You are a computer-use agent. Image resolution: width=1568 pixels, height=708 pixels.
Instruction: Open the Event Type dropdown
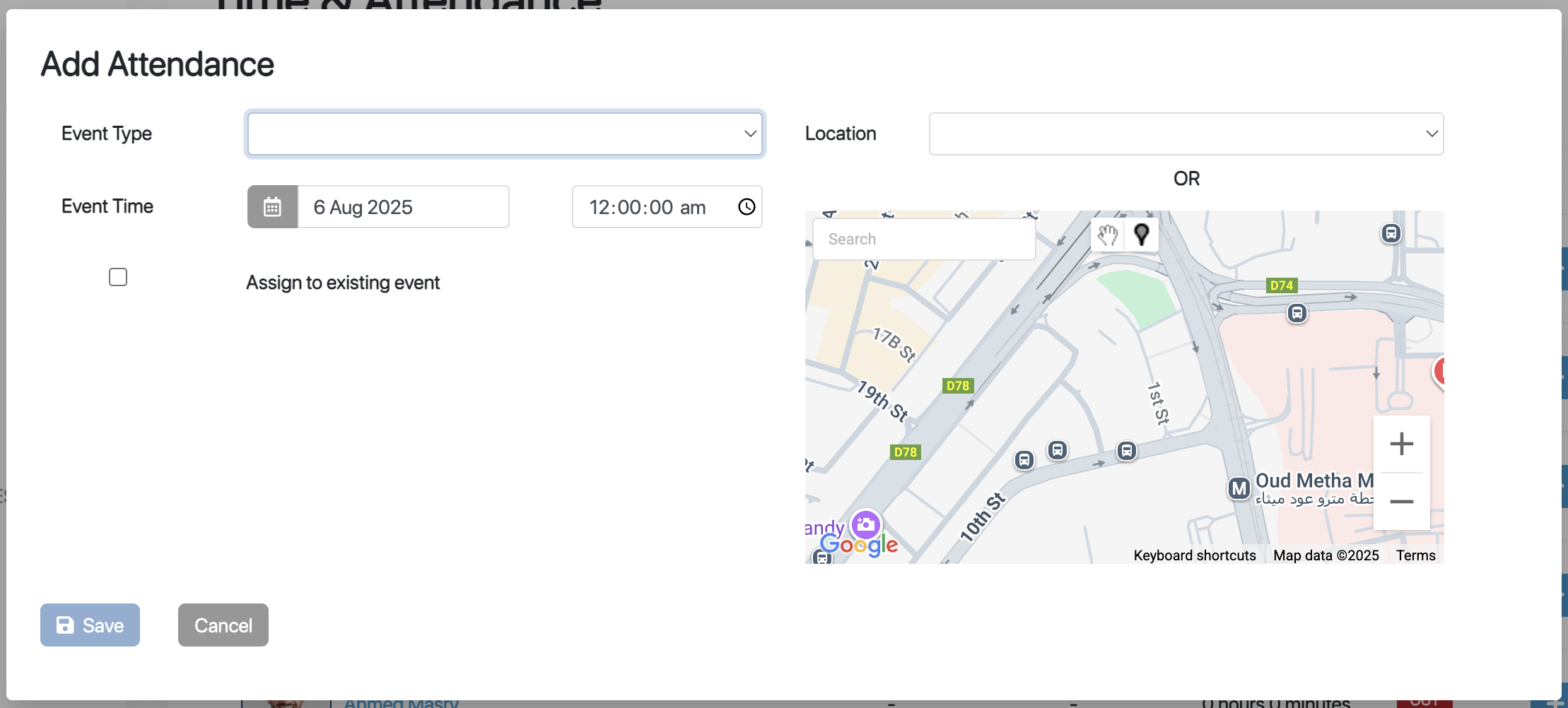click(504, 134)
